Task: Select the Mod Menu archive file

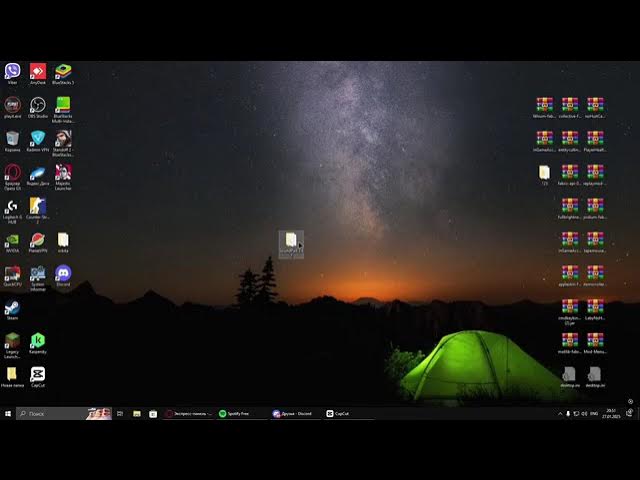Action: 595,343
